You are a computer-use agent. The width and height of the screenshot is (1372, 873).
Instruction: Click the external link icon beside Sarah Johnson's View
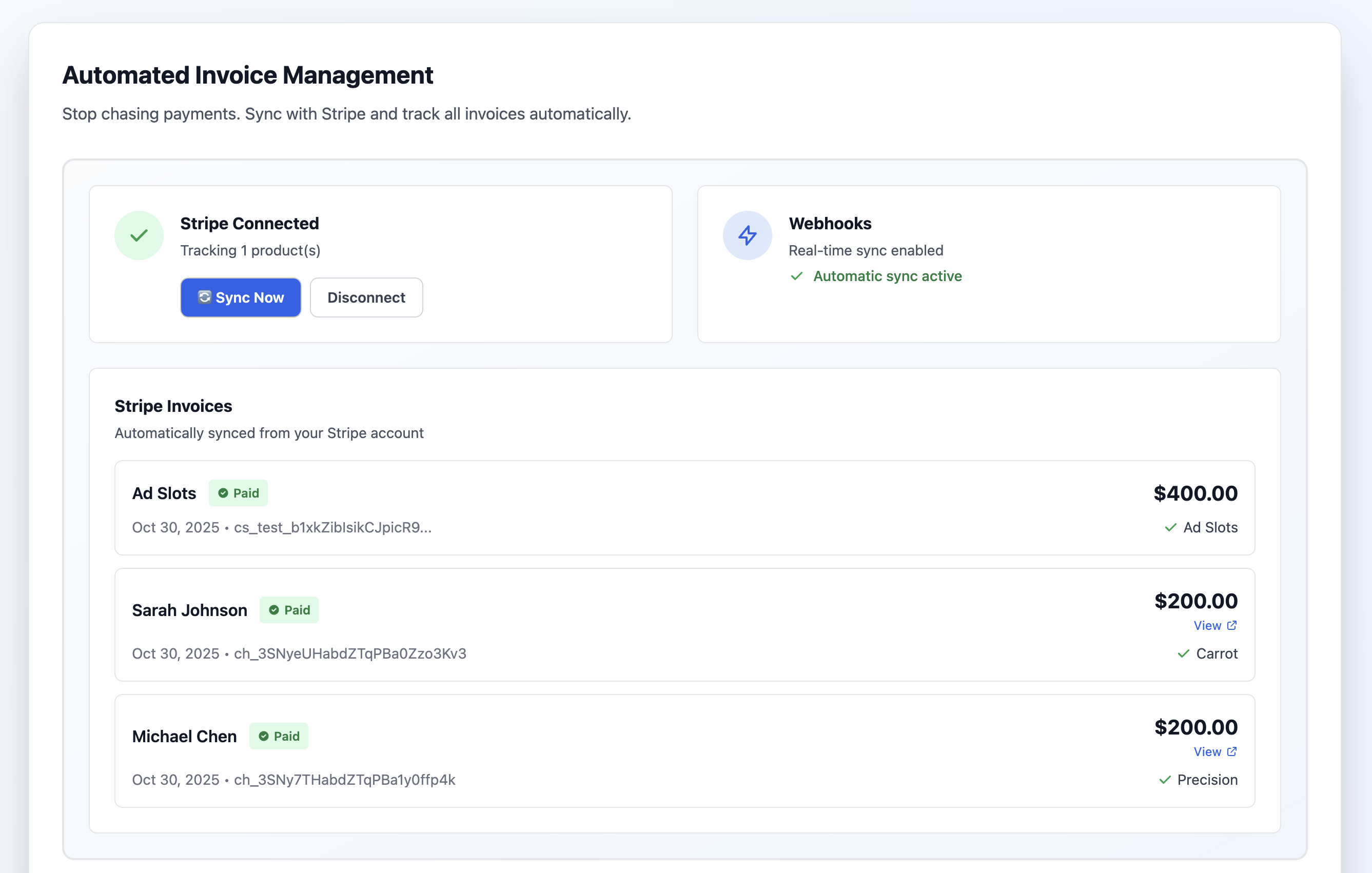tap(1232, 625)
